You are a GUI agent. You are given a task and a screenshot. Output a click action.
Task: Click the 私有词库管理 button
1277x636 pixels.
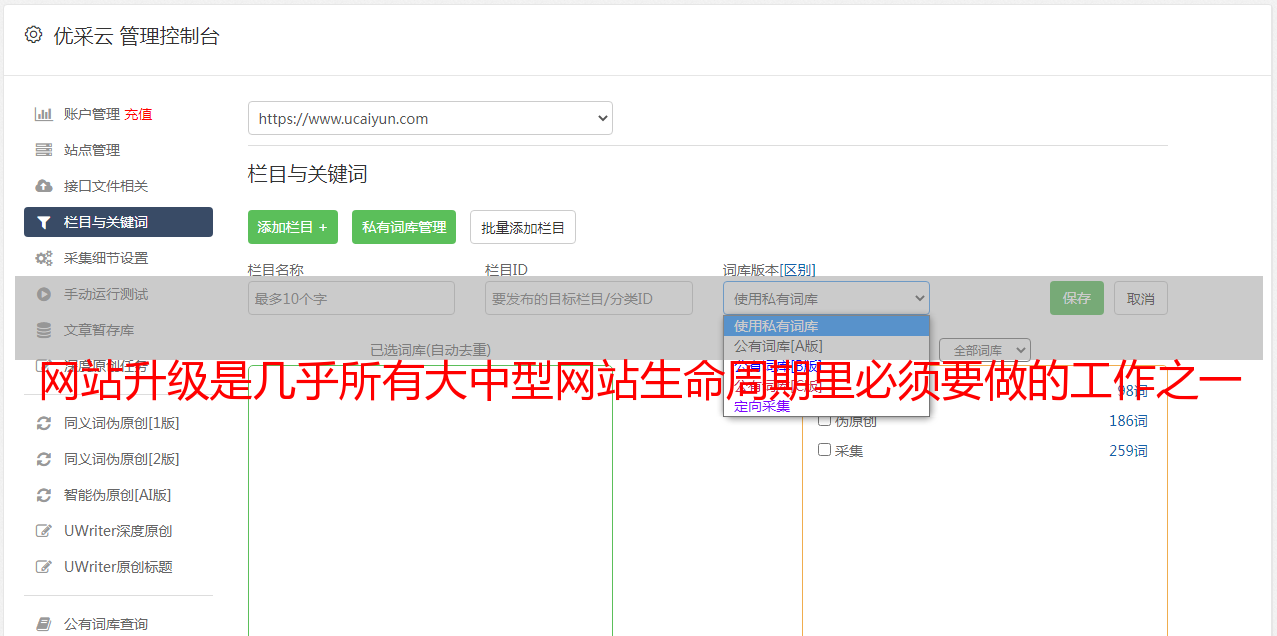click(404, 227)
